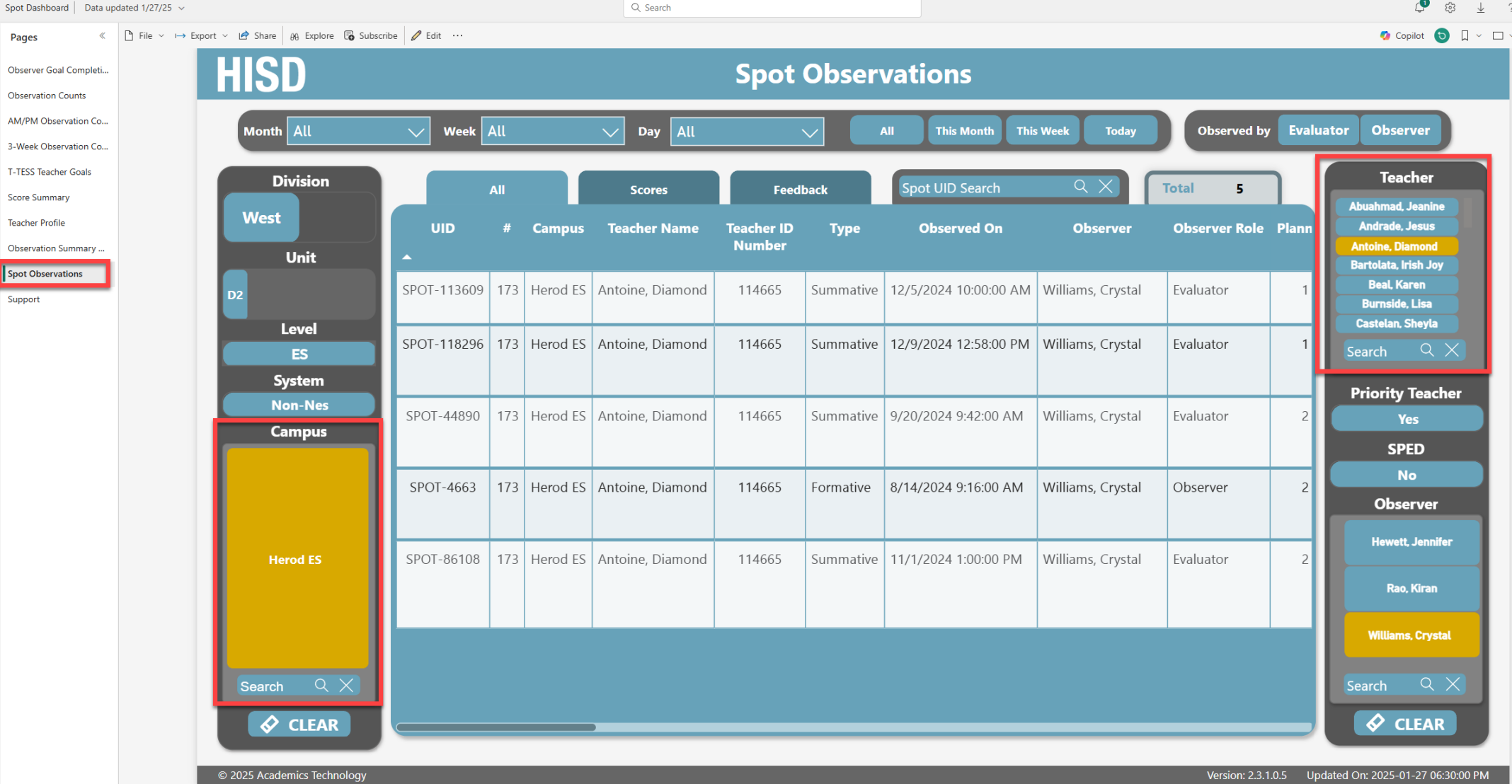Toggle Priority Teacher Yes slicer
The width and height of the screenshot is (1512, 784).
pyautogui.click(x=1407, y=418)
